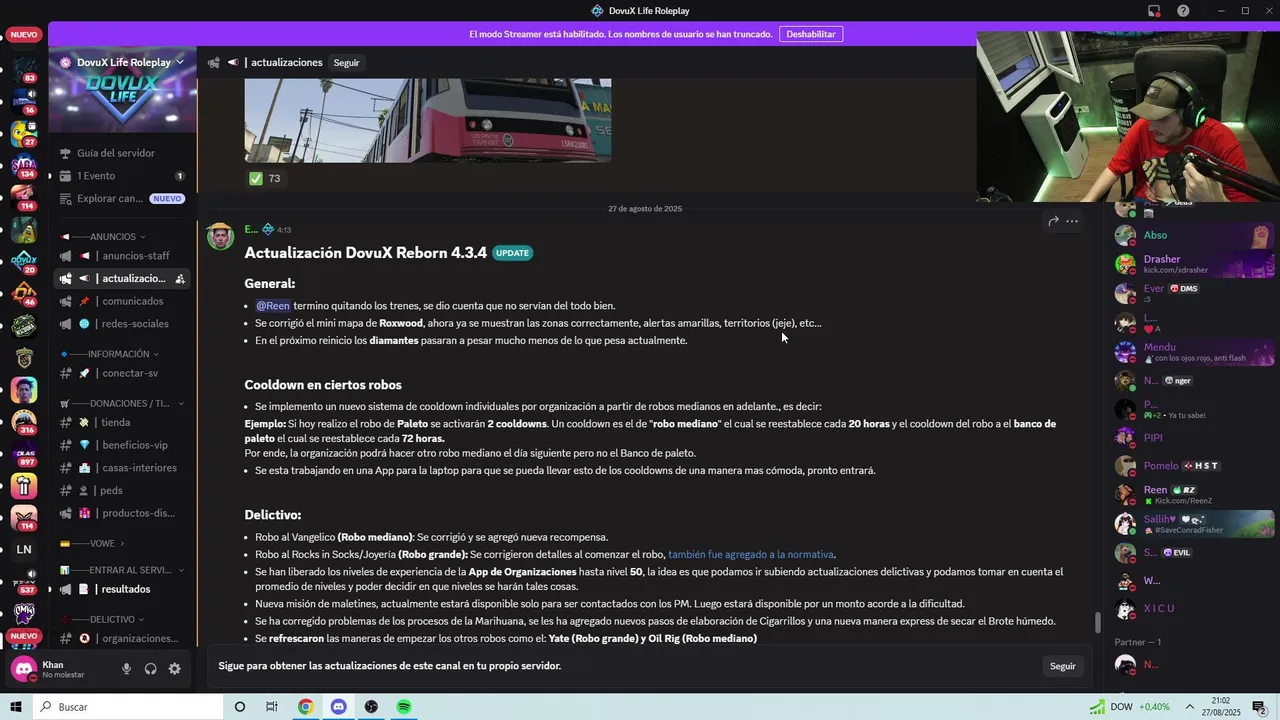This screenshot has height=720, width=1280.
Task: Click the message author avatar
Action: pyautogui.click(x=220, y=236)
